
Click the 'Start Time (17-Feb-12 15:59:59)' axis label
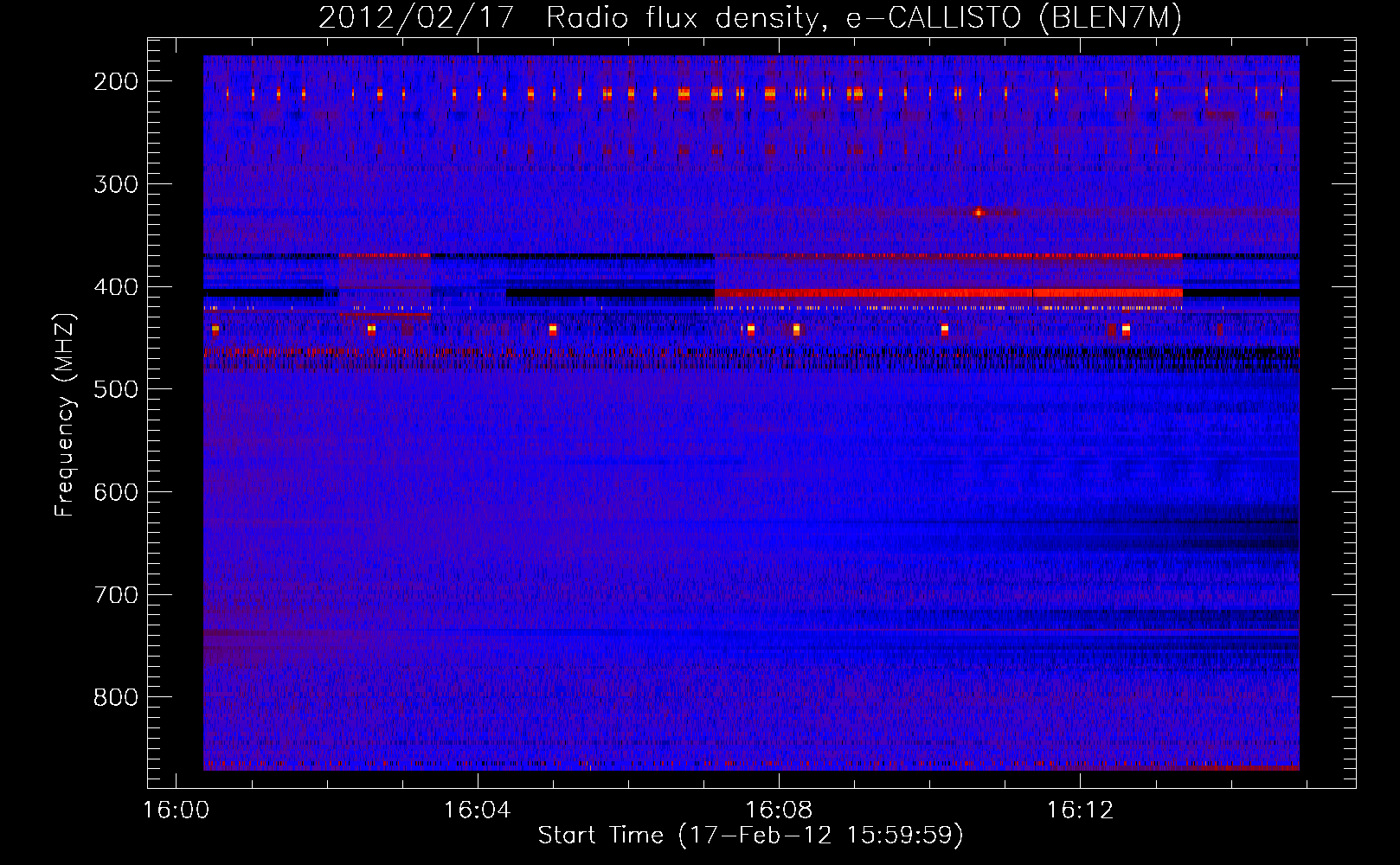click(x=750, y=836)
